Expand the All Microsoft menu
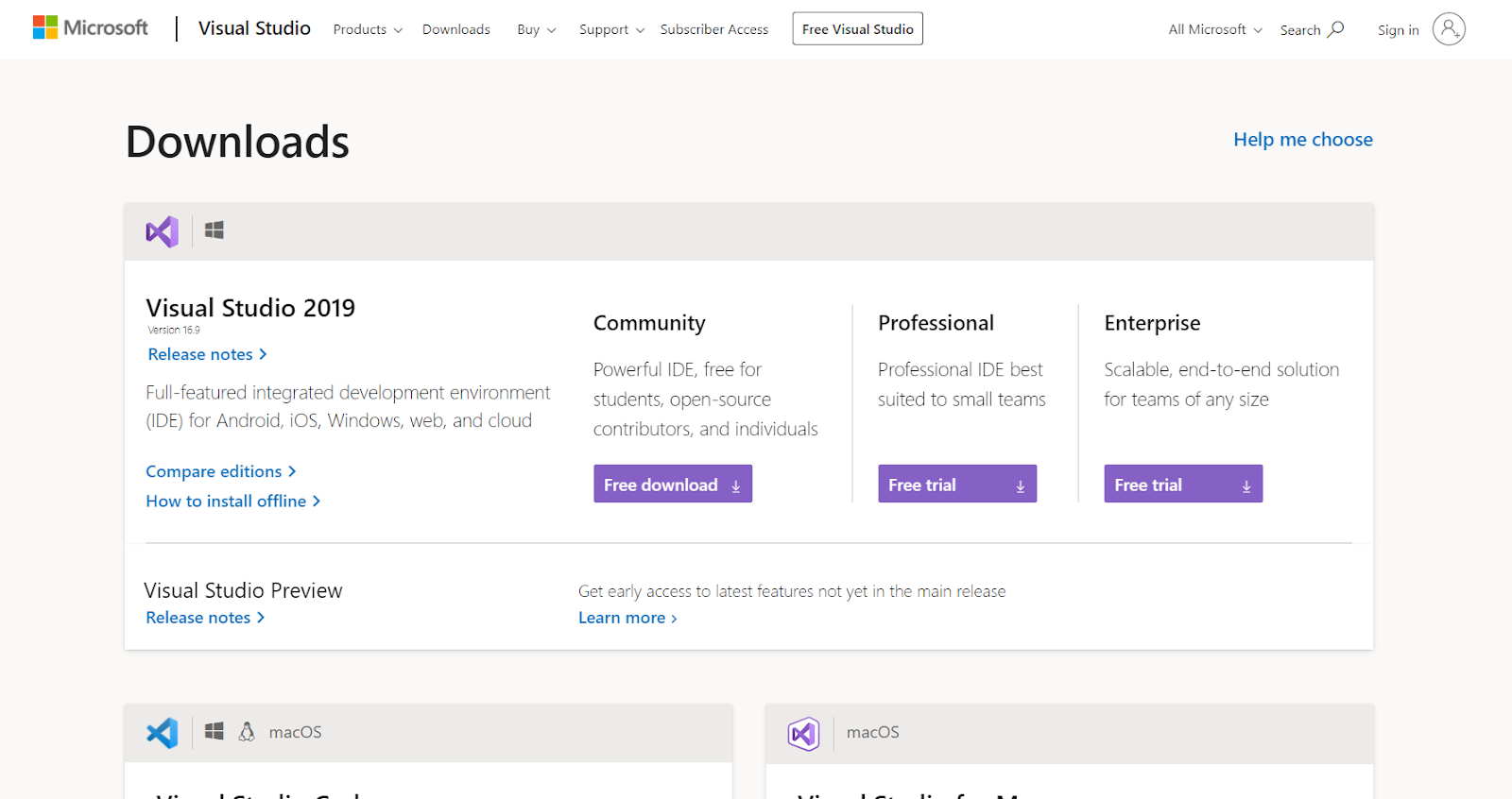 click(1215, 29)
